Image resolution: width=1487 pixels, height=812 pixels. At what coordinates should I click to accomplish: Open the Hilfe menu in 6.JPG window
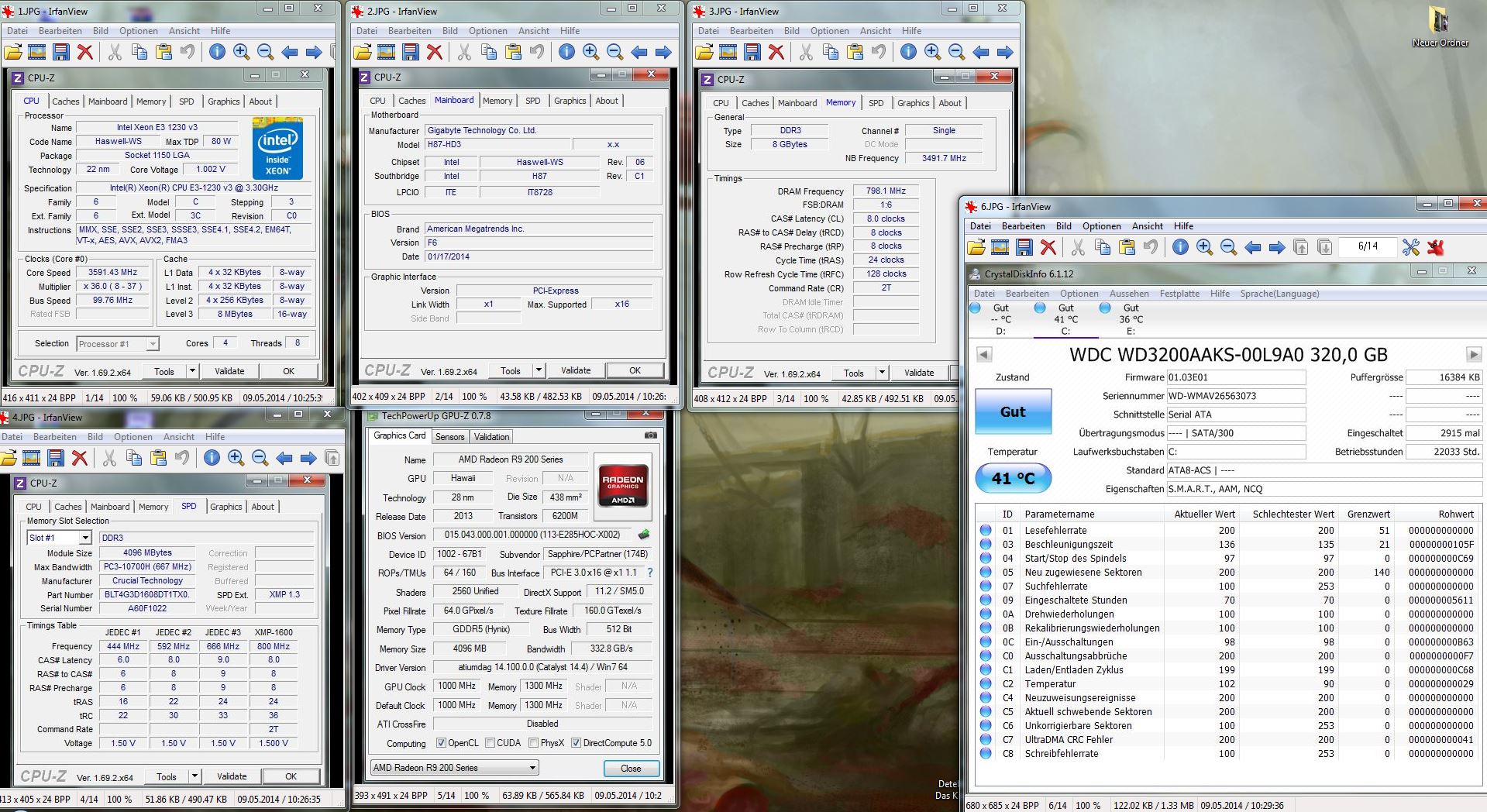click(1183, 226)
